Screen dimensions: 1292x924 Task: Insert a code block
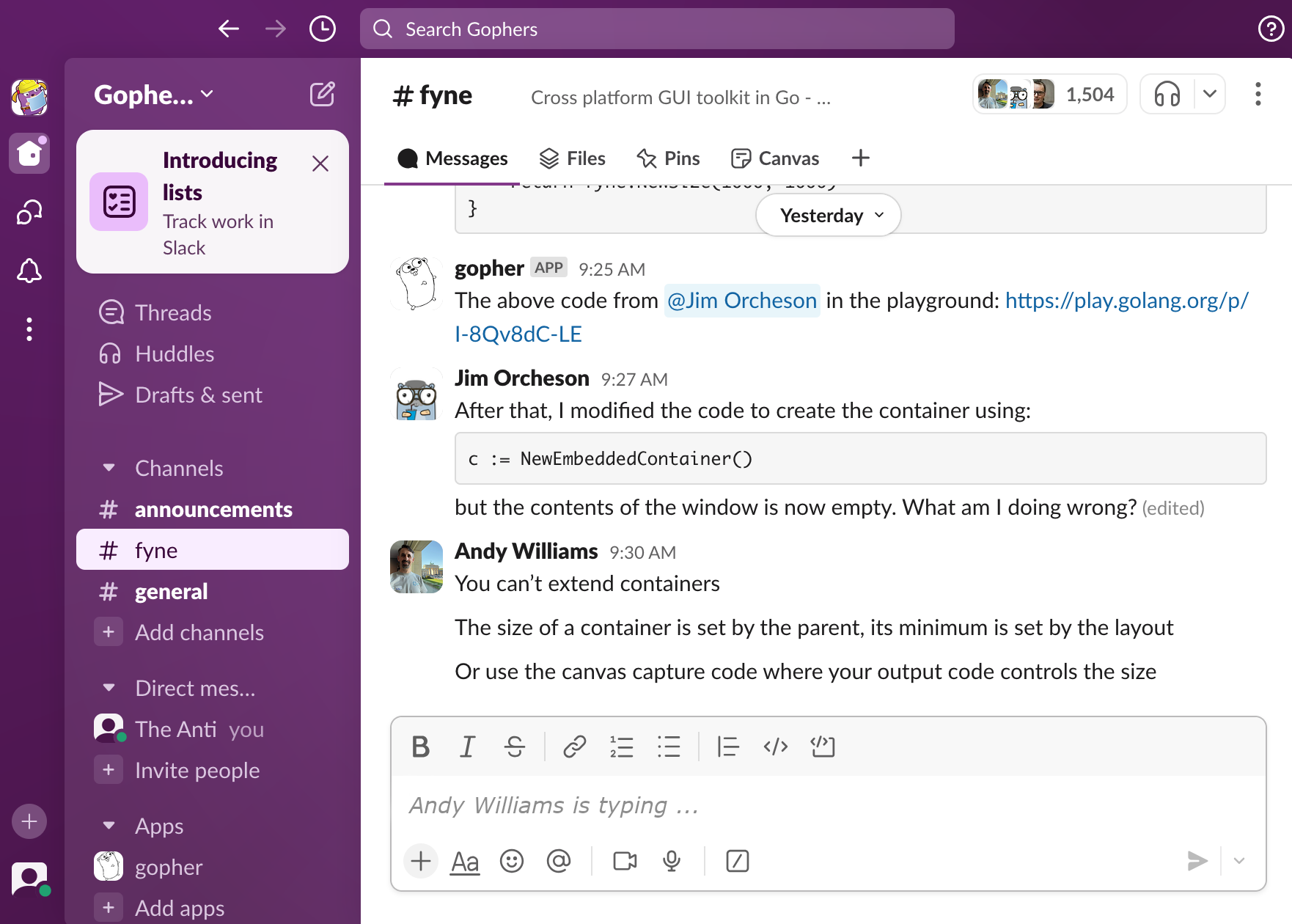pyautogui.click(x=823, y=747)
